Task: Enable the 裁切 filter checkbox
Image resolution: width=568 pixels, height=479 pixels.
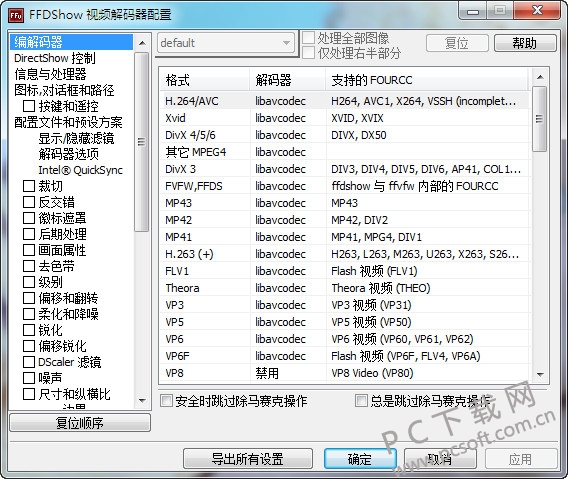Action: (29, 186)
